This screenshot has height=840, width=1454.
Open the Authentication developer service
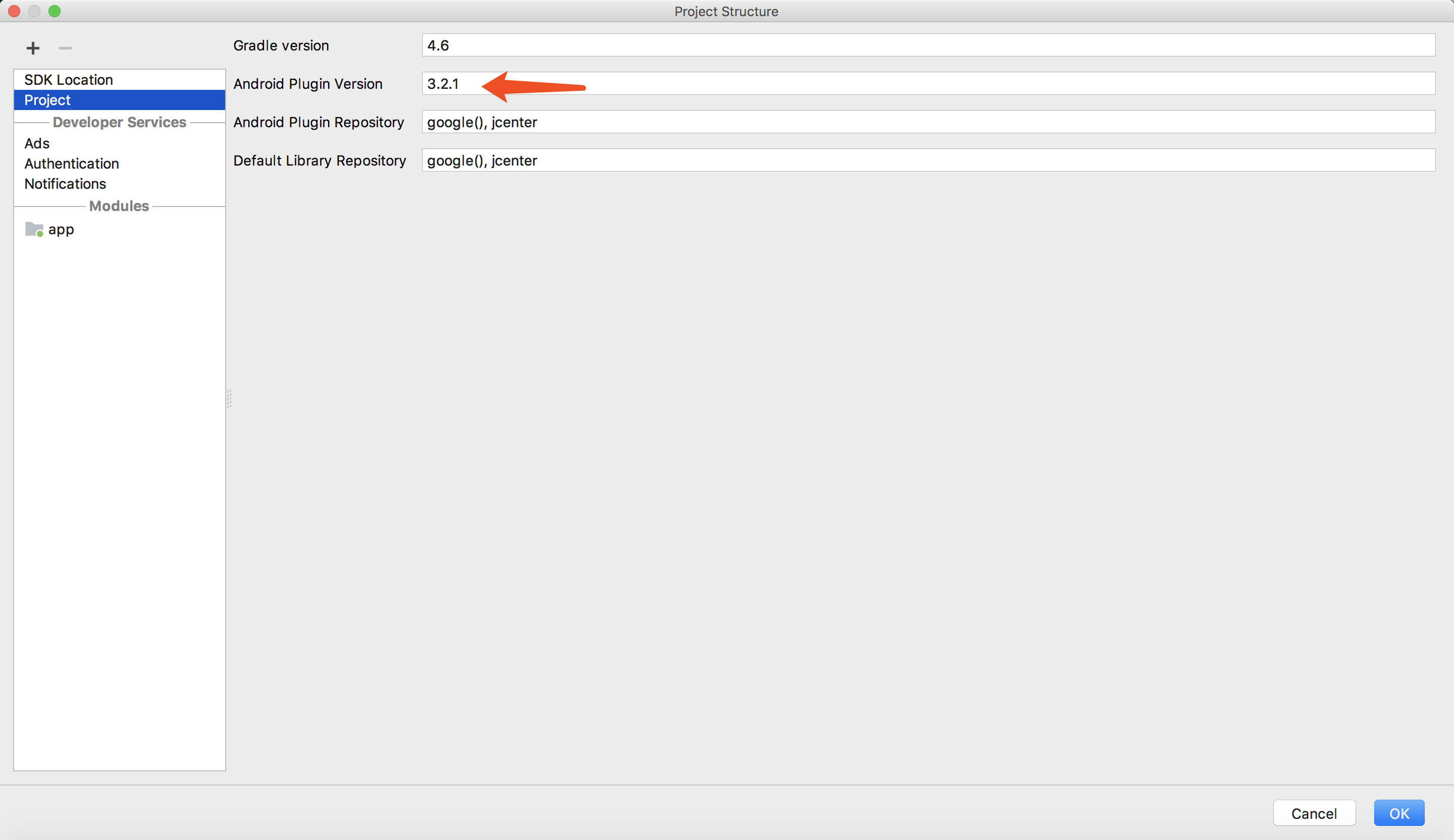click(x=120, y=163)
